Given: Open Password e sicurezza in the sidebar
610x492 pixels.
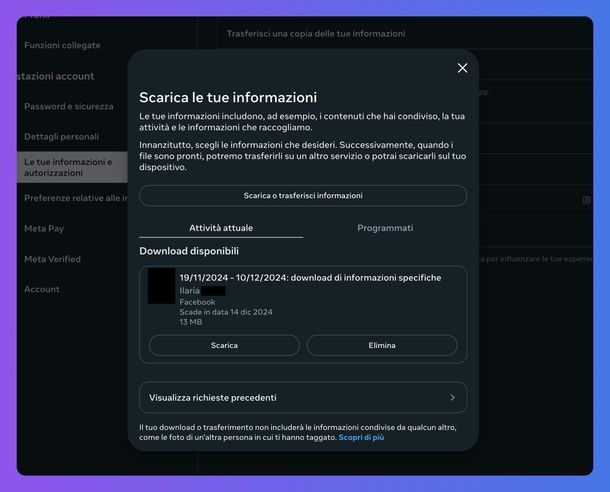Looking at the screenshot, I should (x=69, y=107).
